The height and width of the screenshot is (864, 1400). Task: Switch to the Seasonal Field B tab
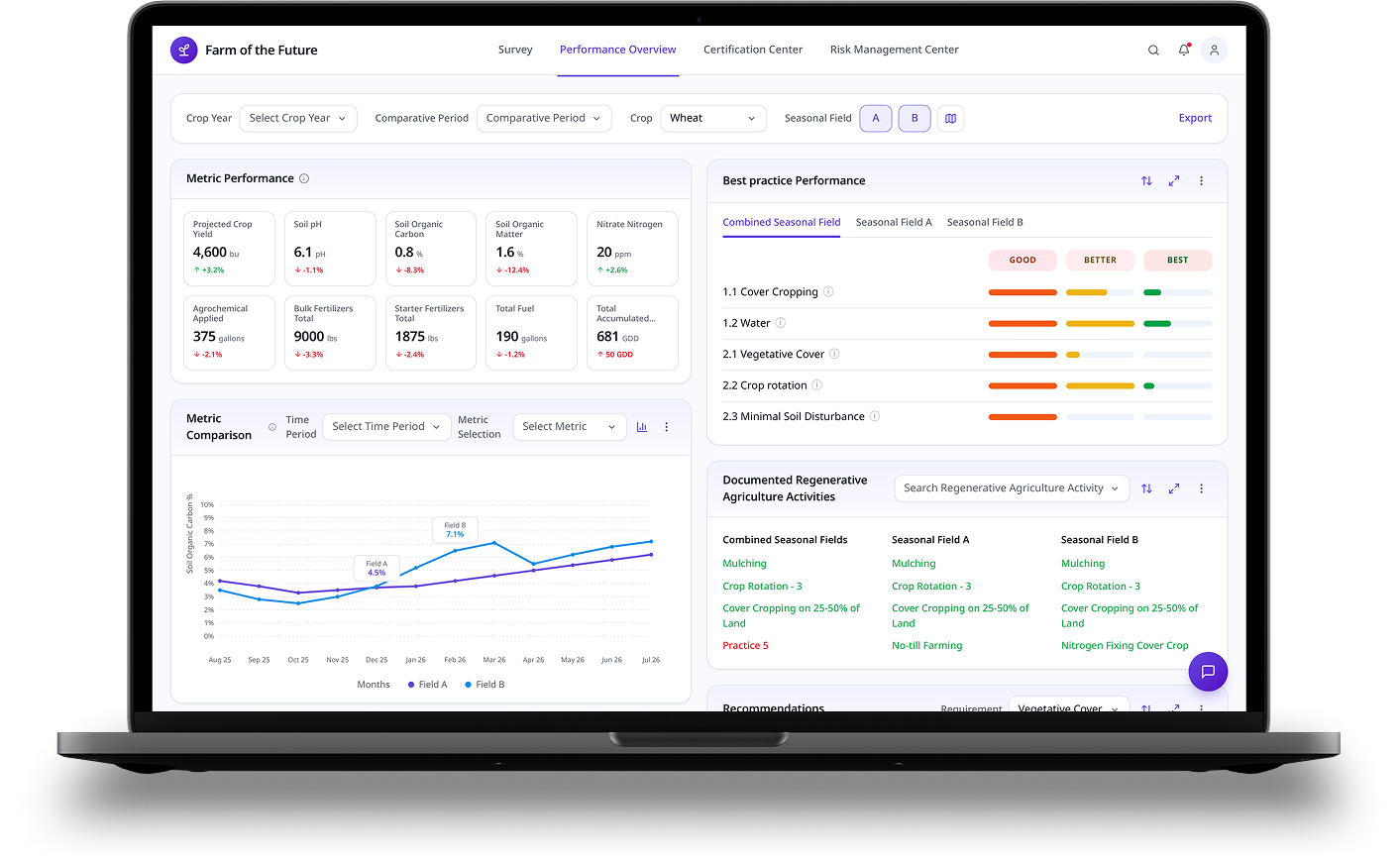(x=985, y=223)
